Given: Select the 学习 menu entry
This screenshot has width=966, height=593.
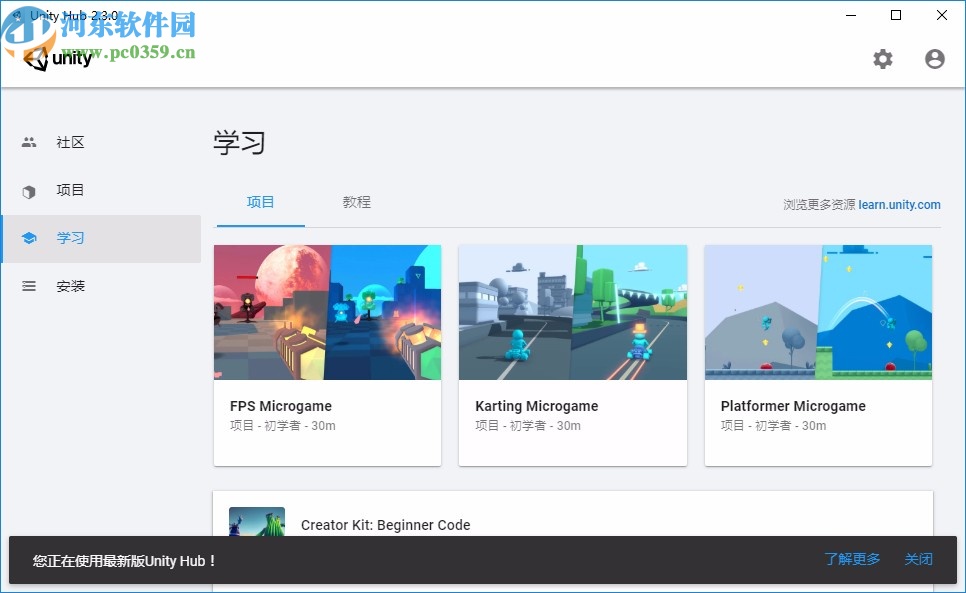Looking at the screenshot, I should (70, 238).
